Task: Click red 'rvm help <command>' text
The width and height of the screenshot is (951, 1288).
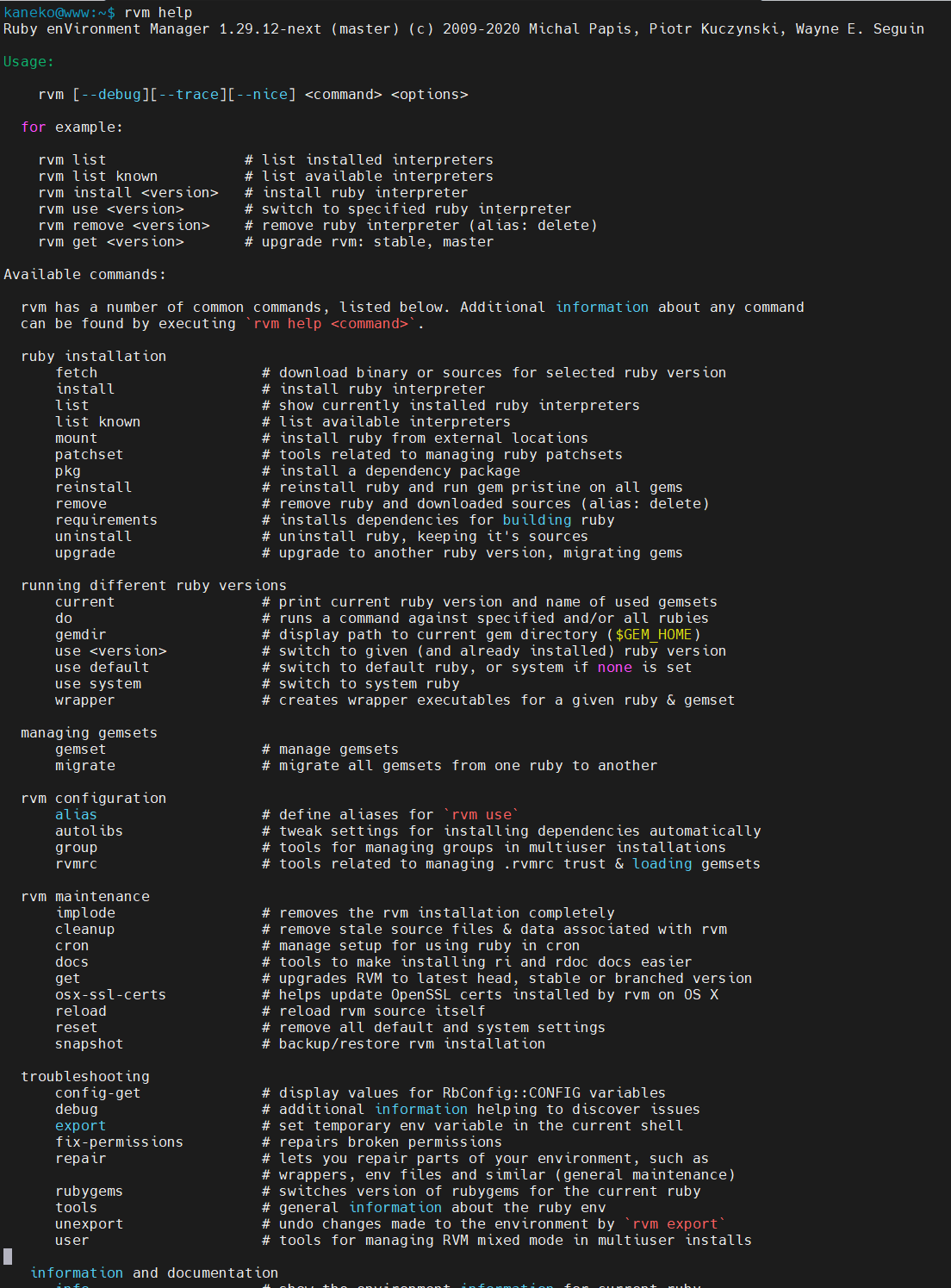Action: [x=331, y=324]
